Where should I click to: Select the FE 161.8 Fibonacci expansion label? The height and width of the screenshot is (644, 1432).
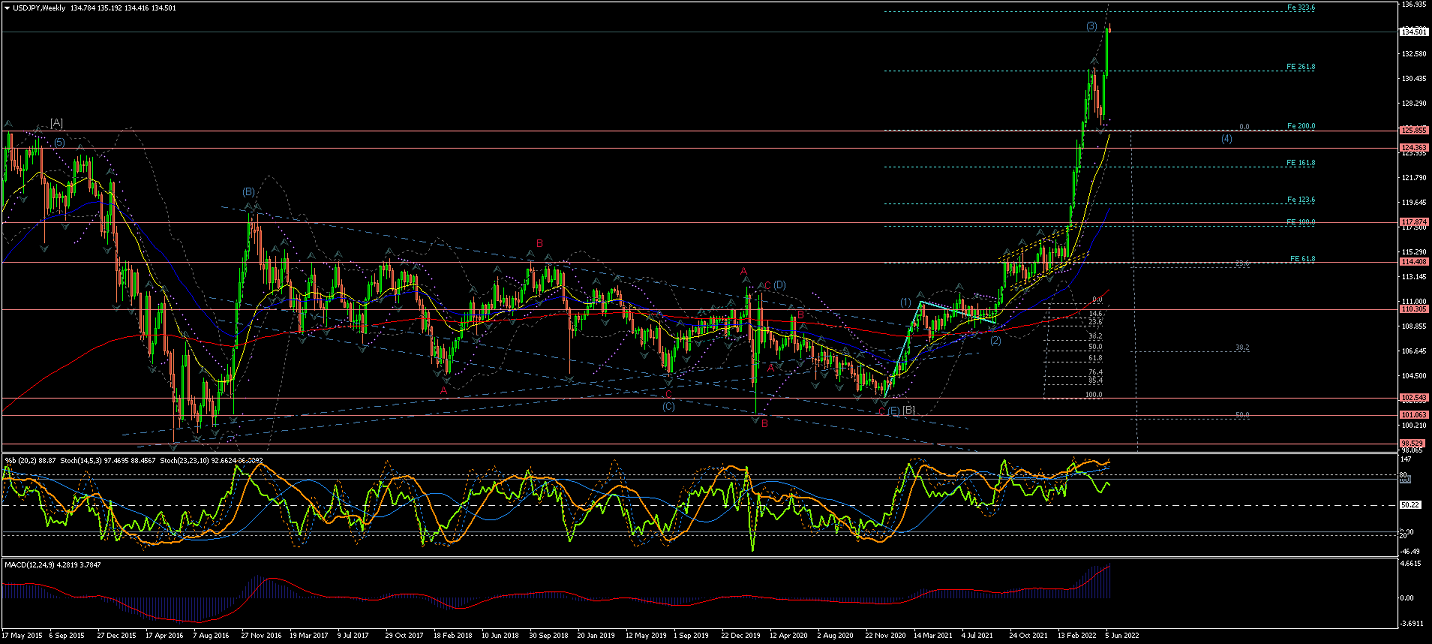click(x=1300, y=162)
